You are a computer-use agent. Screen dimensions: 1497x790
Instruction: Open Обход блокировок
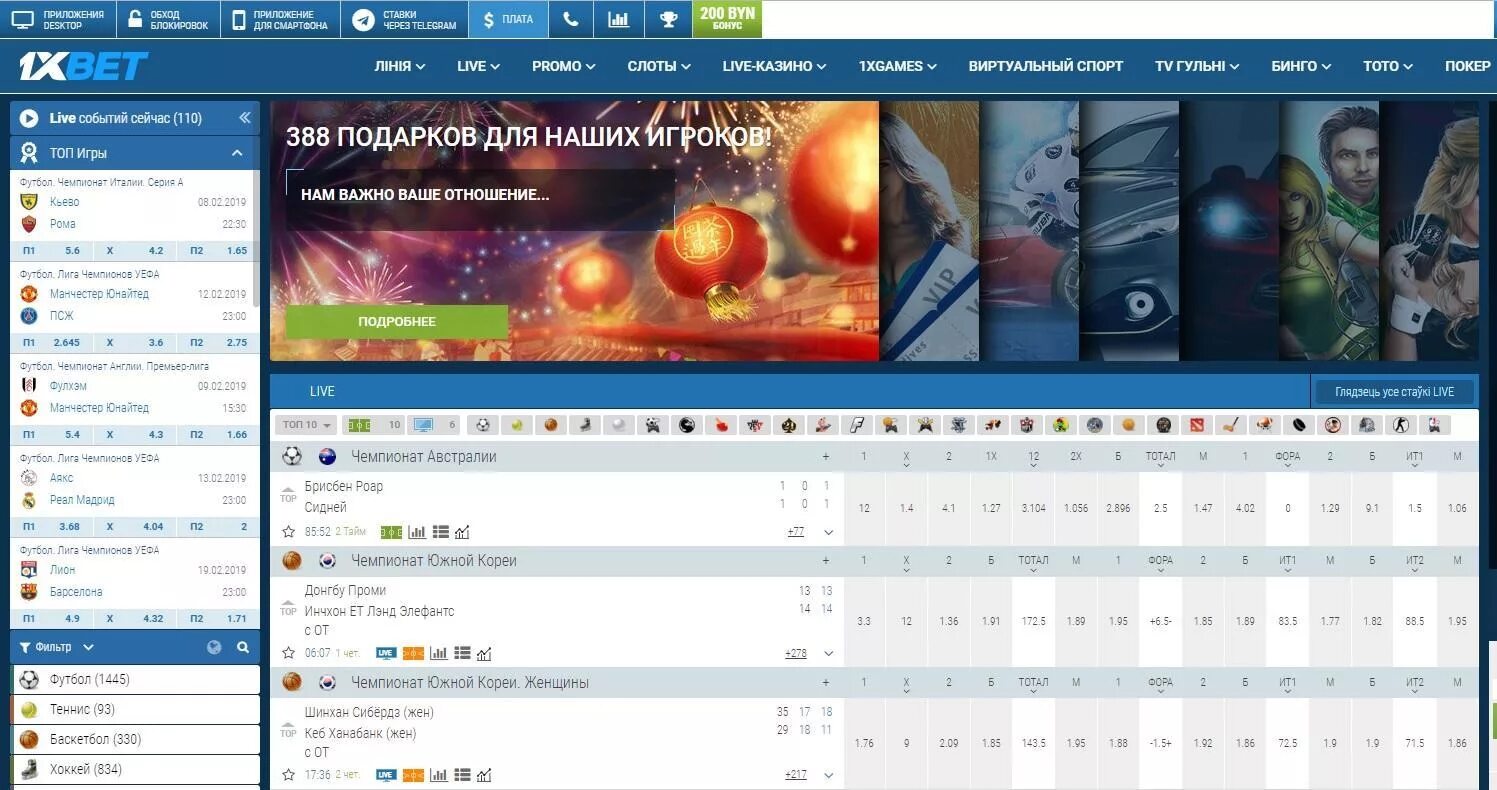pos(168,19)
